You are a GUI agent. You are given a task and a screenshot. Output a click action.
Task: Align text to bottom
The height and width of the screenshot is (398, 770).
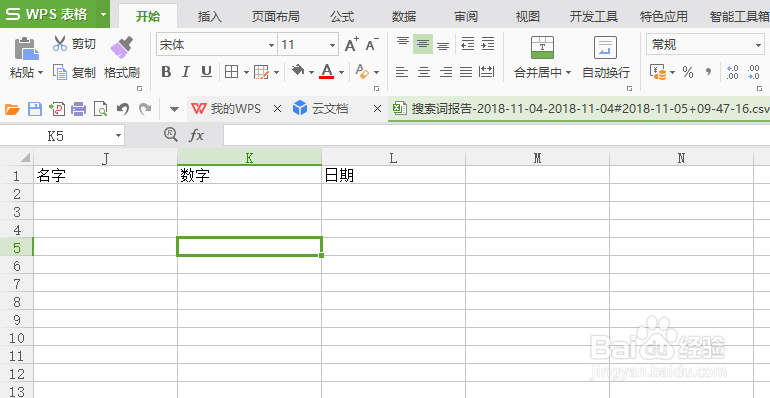tap(443, 45)
